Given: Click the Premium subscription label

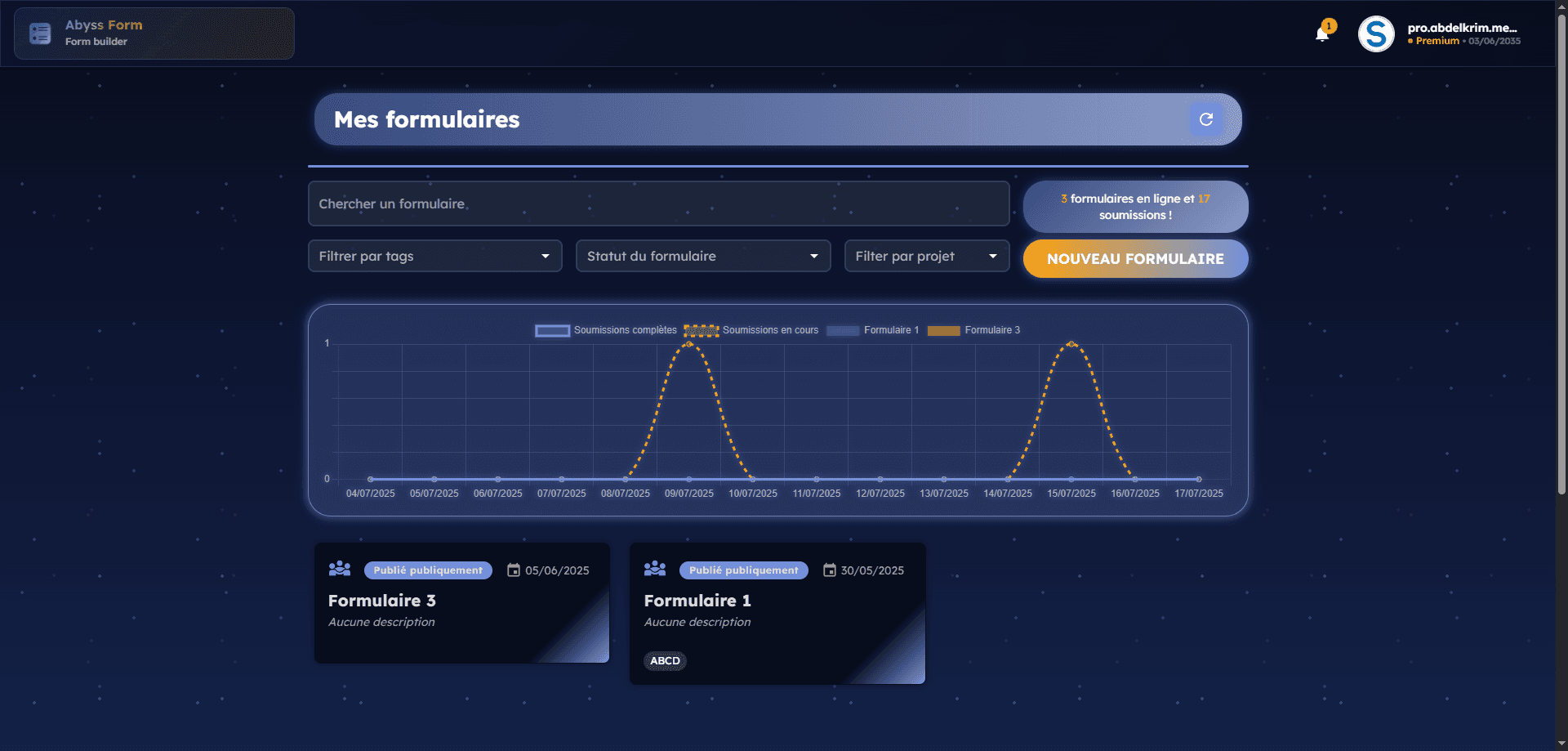Looking at the screenshot, I should (1437, 41).
